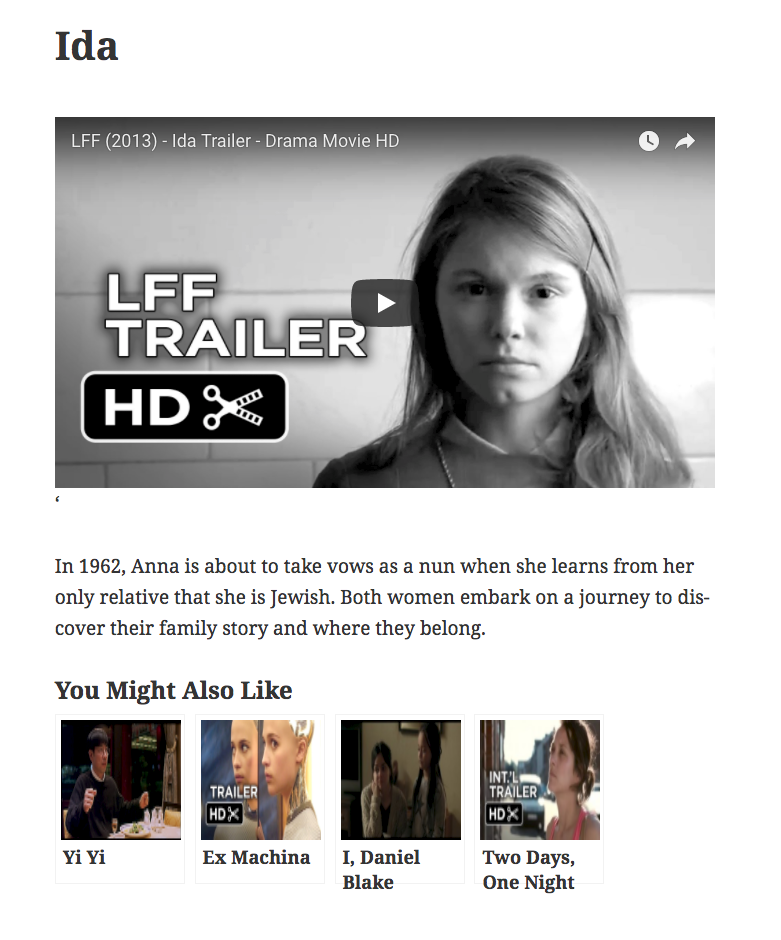Open the Ex Machina title link
This screenshot has height=940, width=781.
coord(257,857)
